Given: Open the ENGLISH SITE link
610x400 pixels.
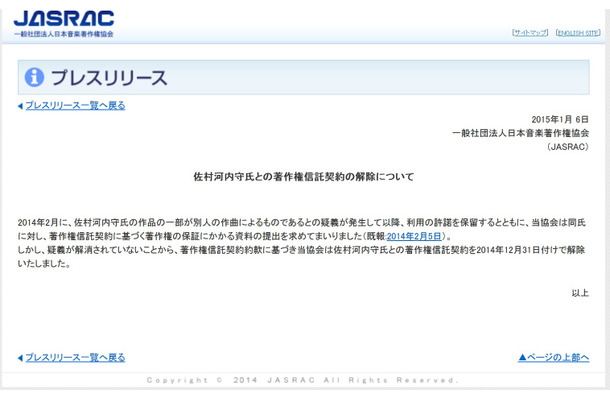Looking at the screenshot, I should (578, 33).
